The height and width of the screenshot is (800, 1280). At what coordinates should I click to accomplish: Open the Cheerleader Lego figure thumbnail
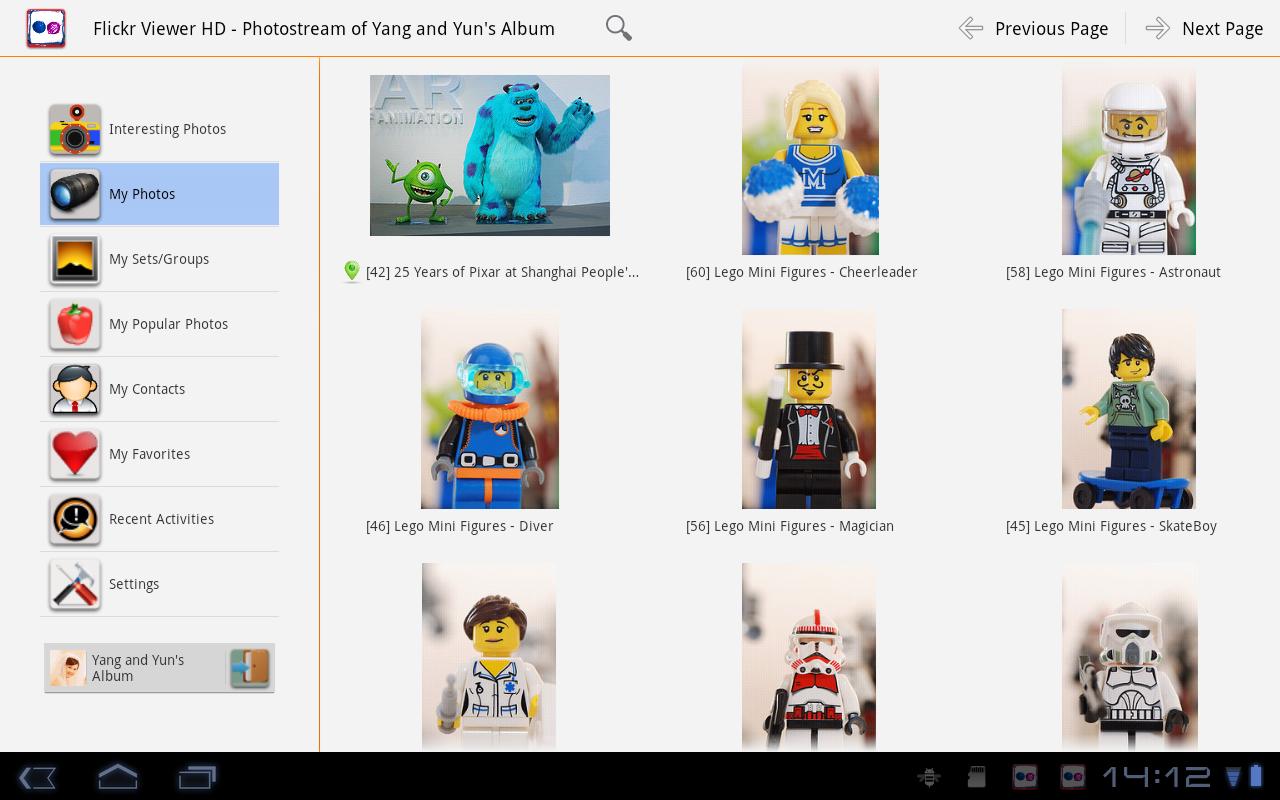click(810, 160)
